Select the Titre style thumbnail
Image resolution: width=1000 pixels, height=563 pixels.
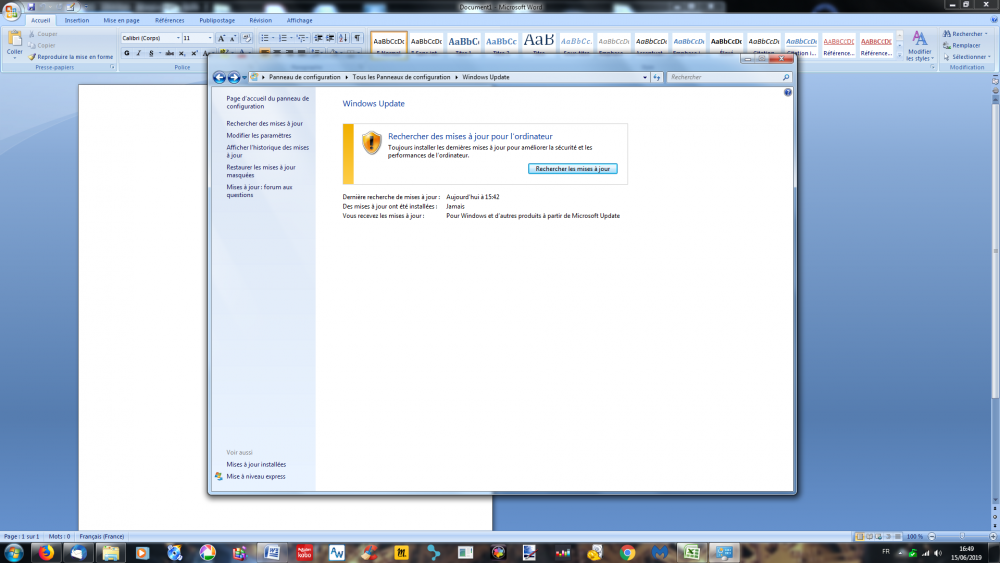(538, 44)
